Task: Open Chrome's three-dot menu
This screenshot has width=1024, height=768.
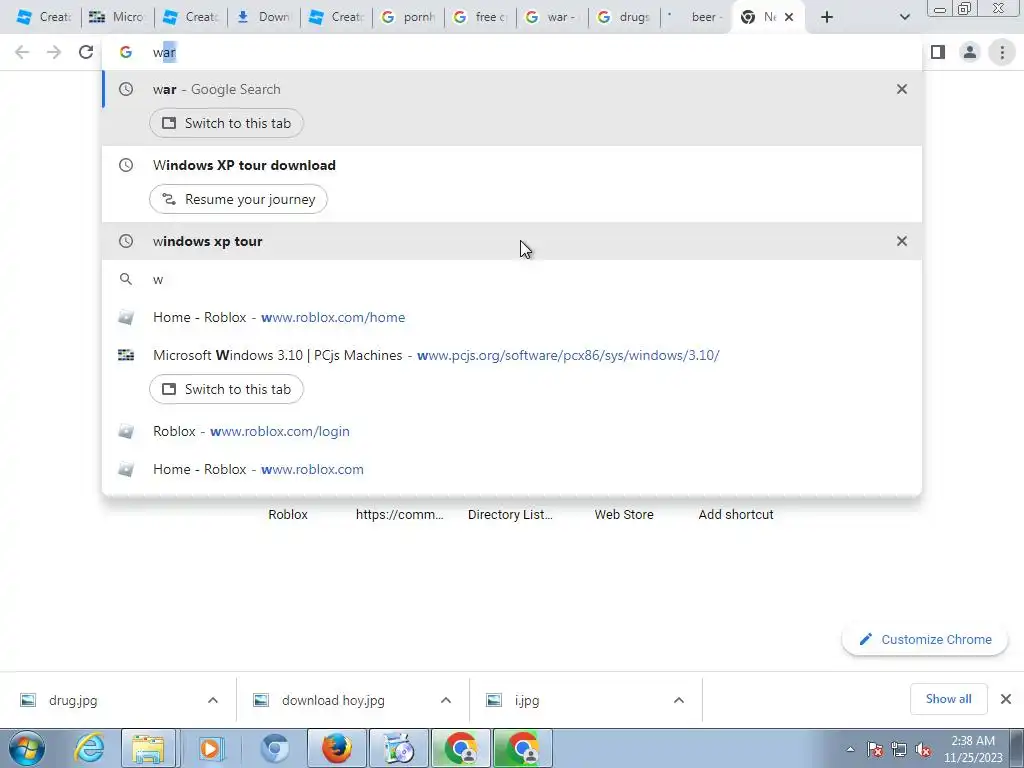Action: [x=1002, y=52]
